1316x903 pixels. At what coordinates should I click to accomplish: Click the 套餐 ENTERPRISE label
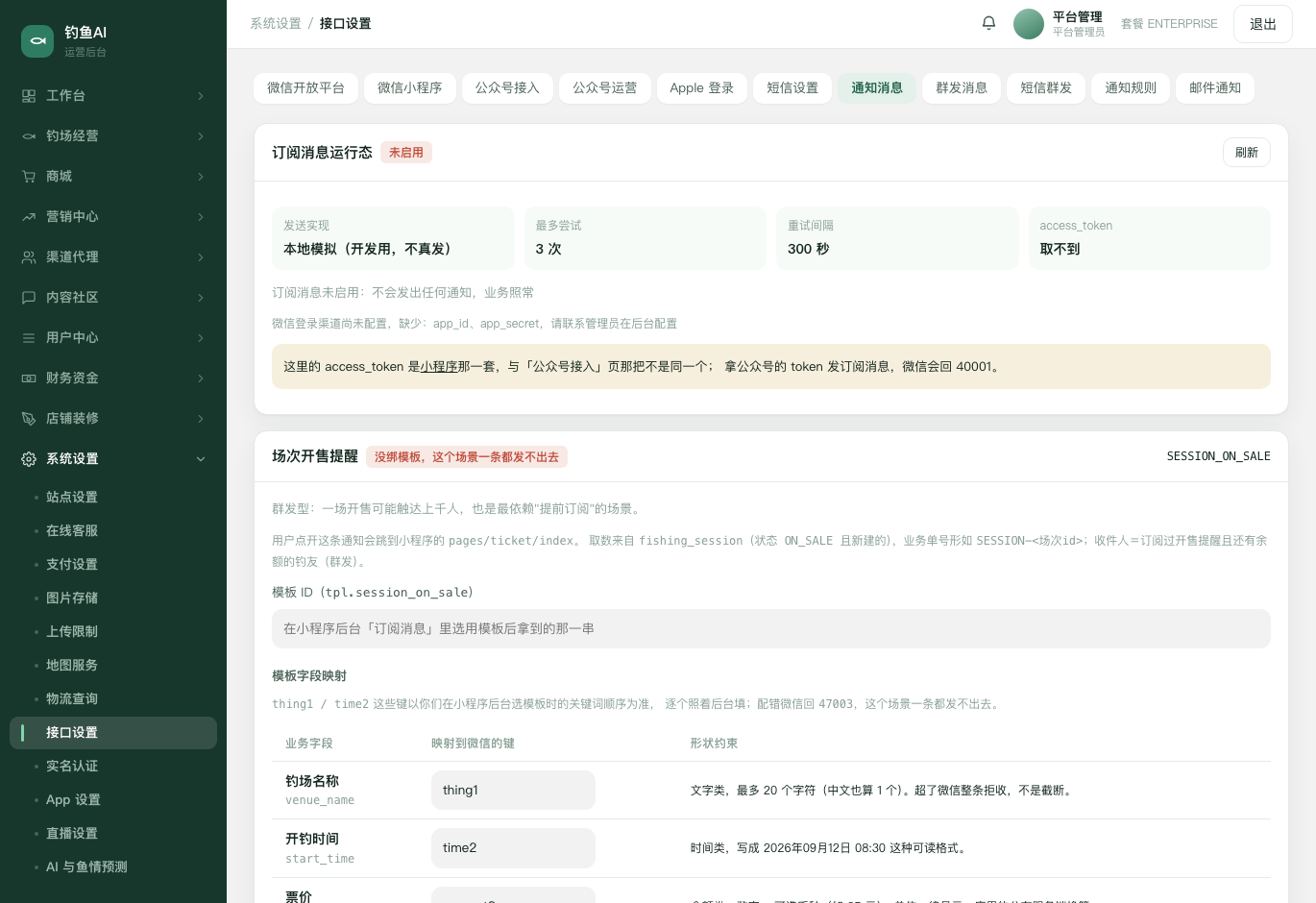coord(1169,24)
